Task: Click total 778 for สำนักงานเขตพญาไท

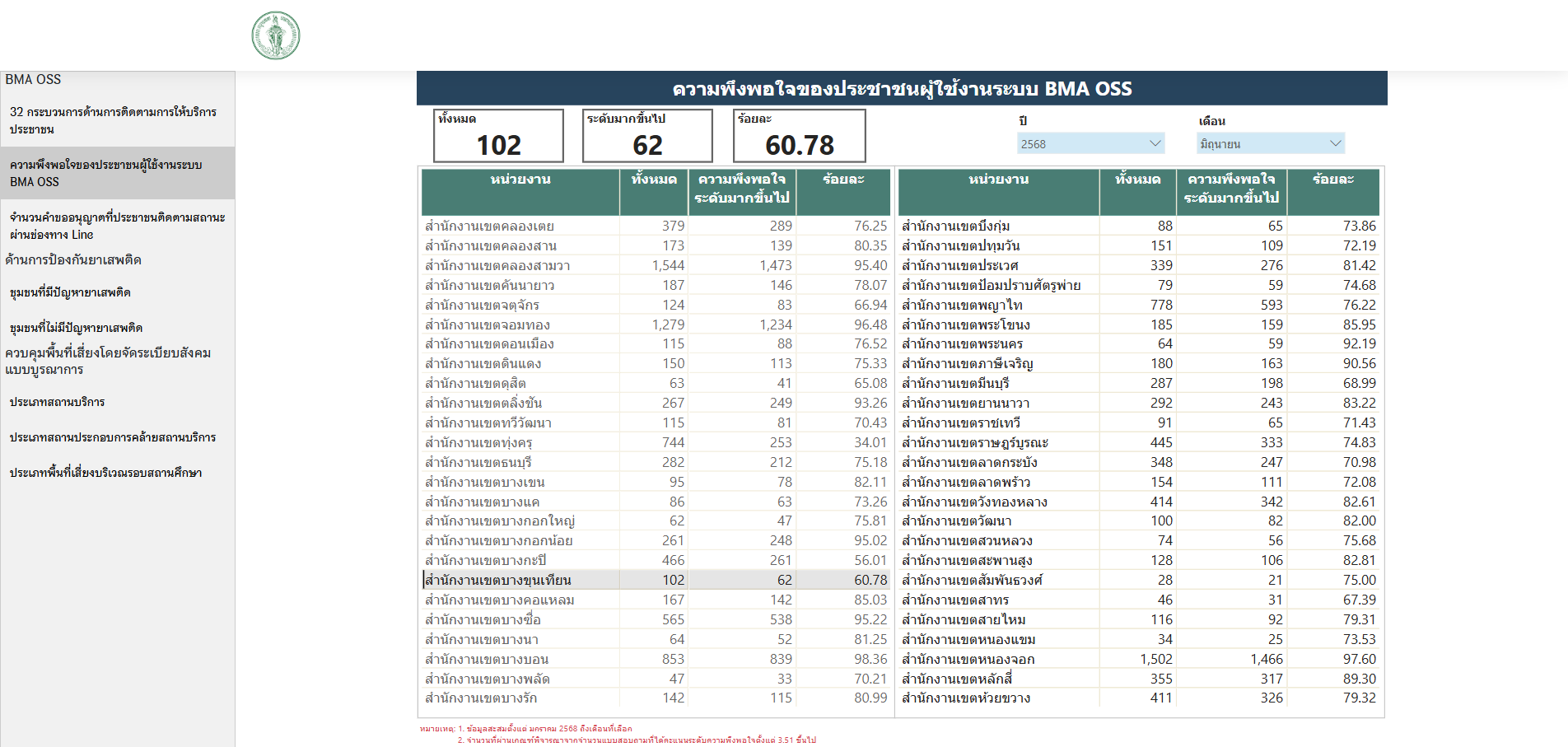Action: coord(1162,305)
